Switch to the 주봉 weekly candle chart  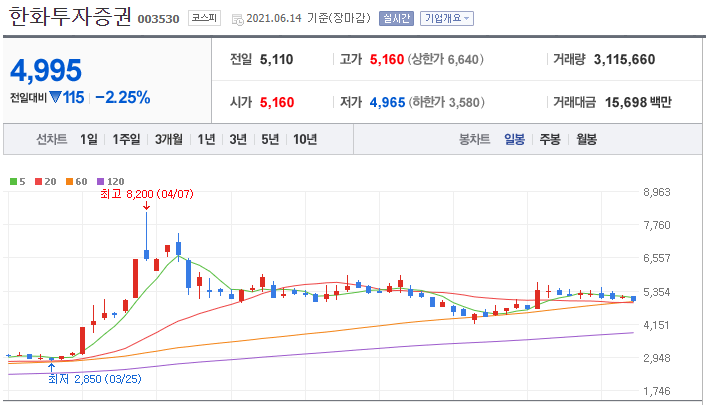550,140
